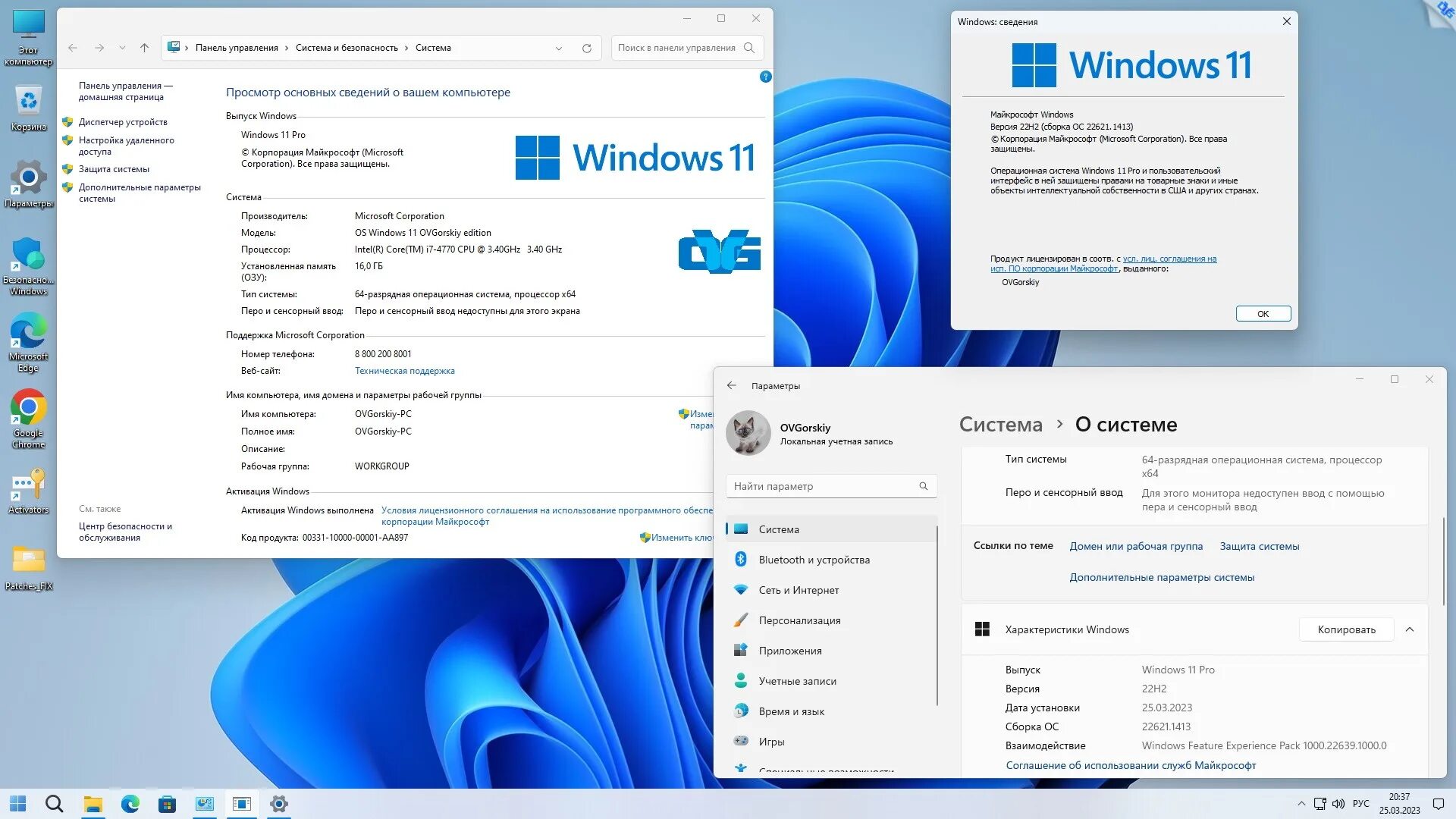
Task: Select Bluetooth и устройства in Settings sidebar
Action: pos(814,560)
